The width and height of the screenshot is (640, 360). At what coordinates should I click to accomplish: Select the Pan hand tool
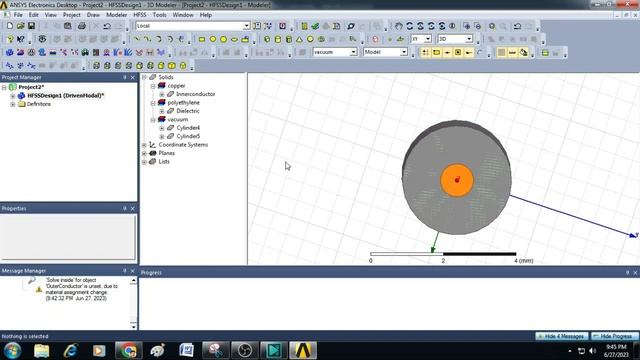(x=398, y=26)
